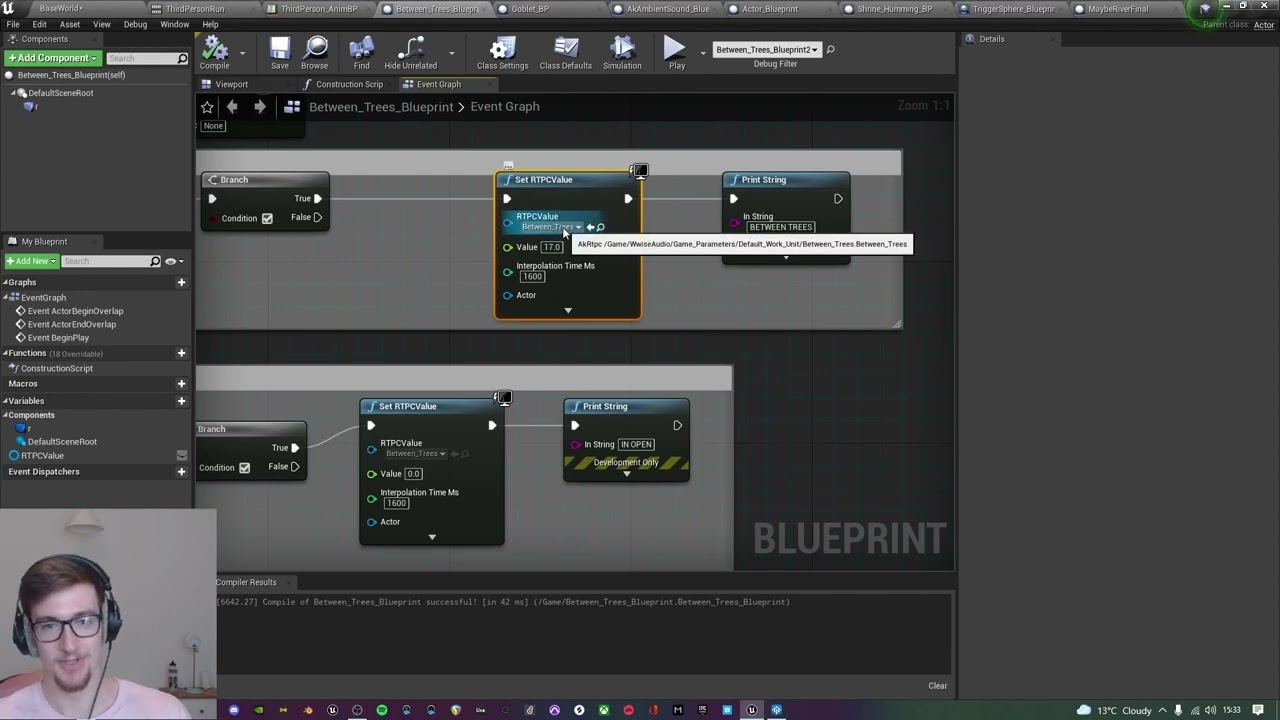Add new graph with Graphs plus
This screenshot has width=1280, height=720.
coord(181,282)
